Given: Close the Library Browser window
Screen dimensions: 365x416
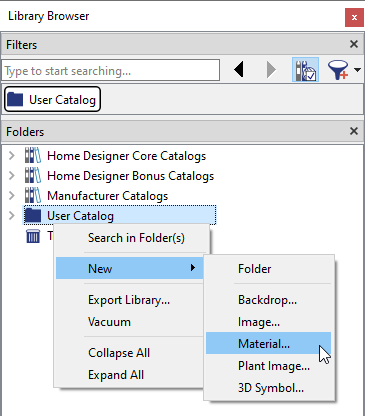Looking at the screenshot, I should pos(354,17).
